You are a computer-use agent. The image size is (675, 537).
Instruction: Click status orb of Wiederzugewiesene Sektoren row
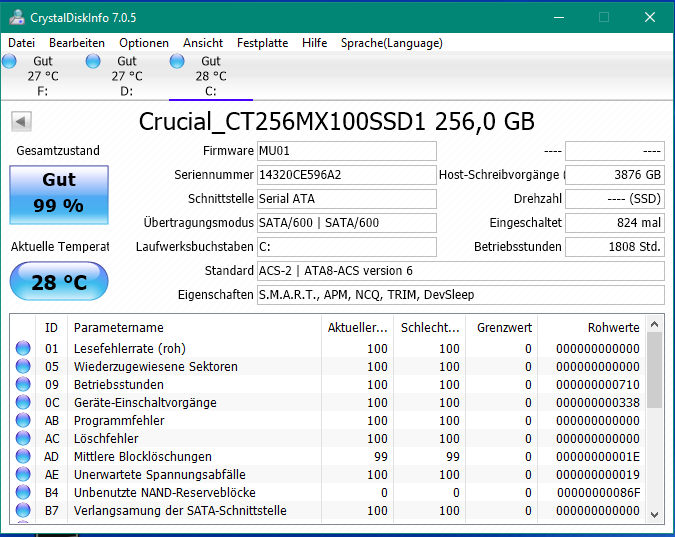23,366
